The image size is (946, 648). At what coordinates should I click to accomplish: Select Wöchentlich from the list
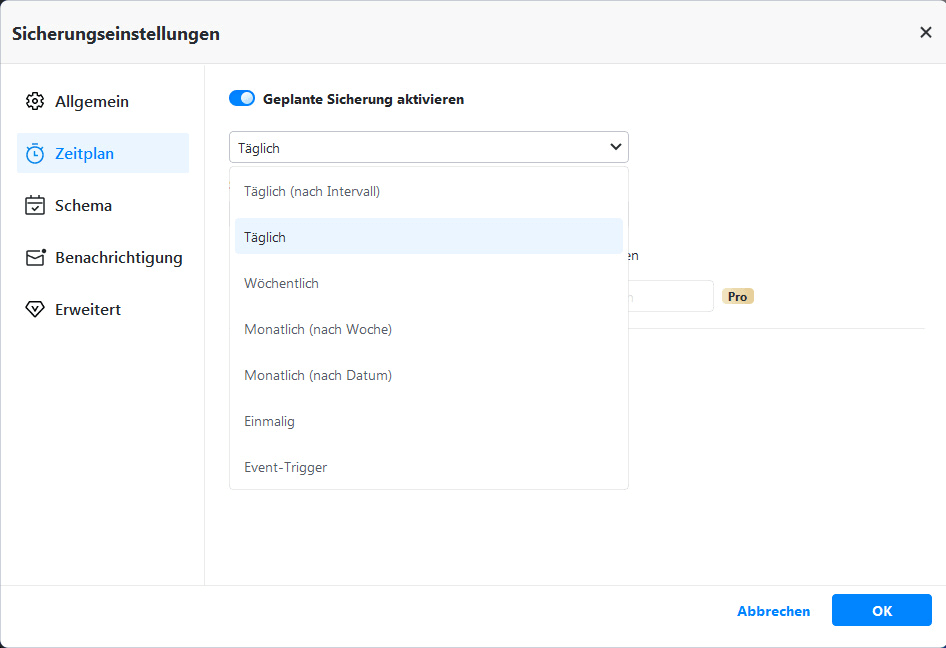point(282,283)
